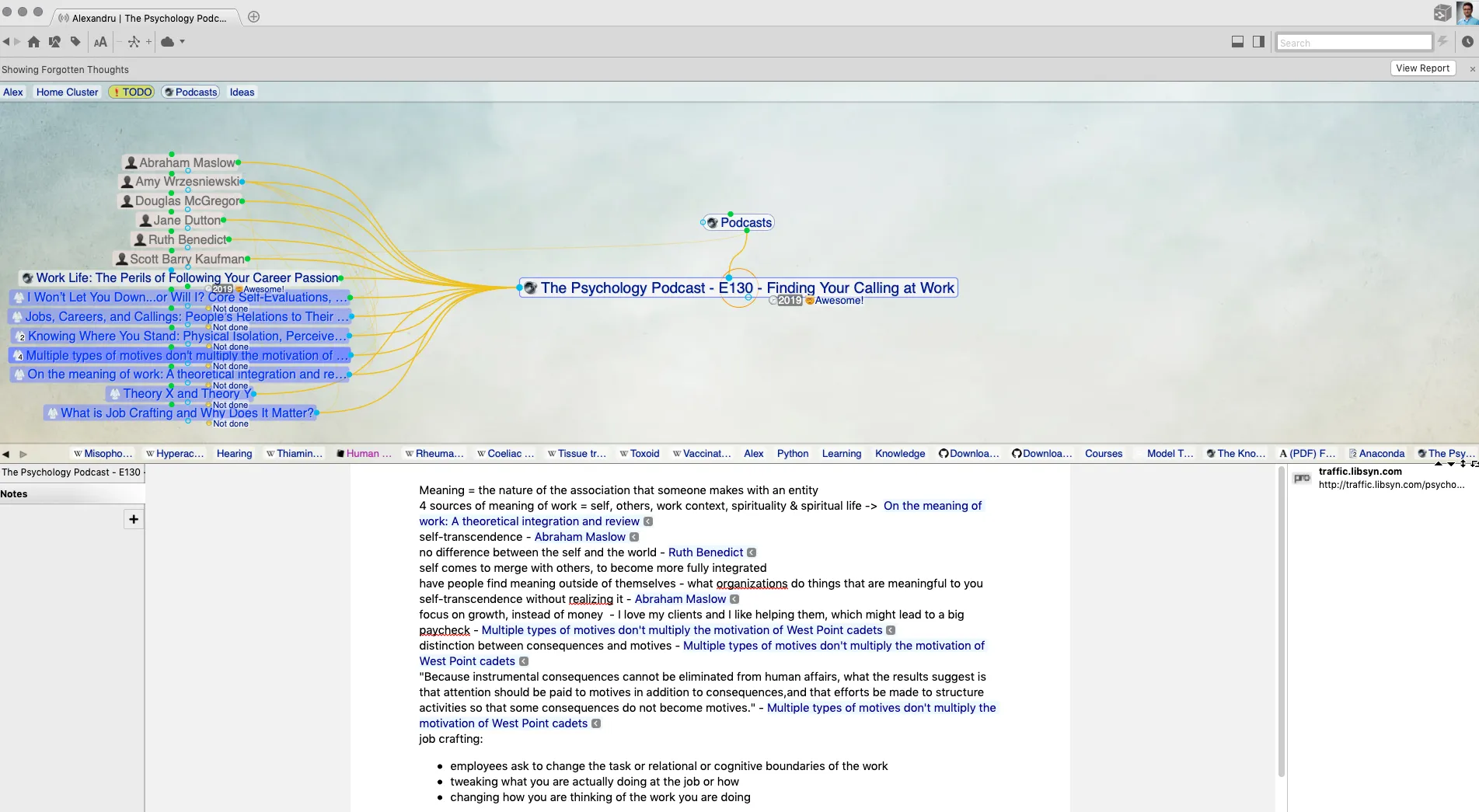Open the timeline clock icon
Image resolution: width=1479 pixels, height=812 pixels.
[x=1467, y=42]
